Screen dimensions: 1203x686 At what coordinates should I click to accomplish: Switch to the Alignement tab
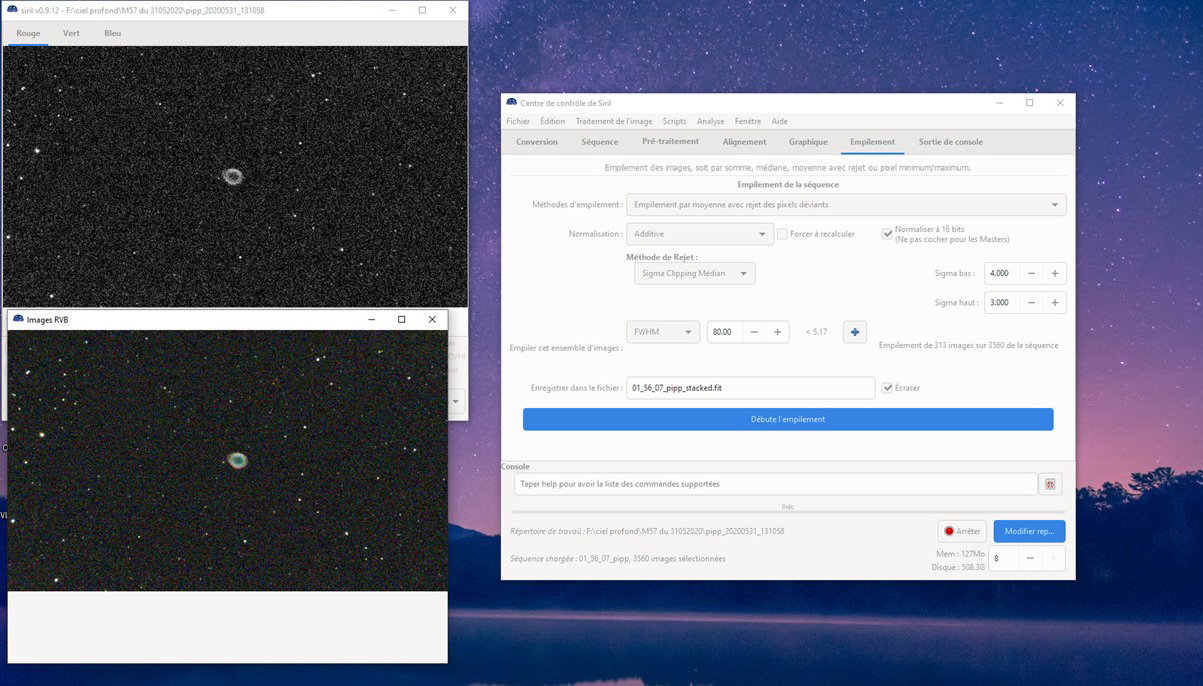pyautogui.click(x=744, y=142)
